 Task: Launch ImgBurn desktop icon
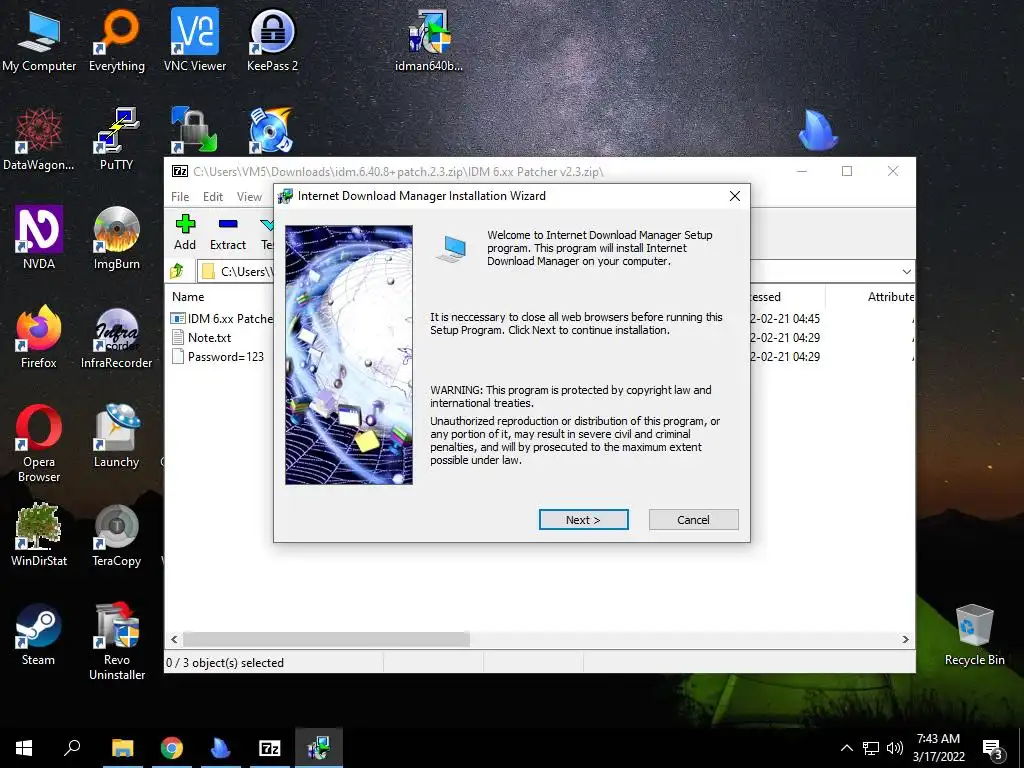click(117, 238)
